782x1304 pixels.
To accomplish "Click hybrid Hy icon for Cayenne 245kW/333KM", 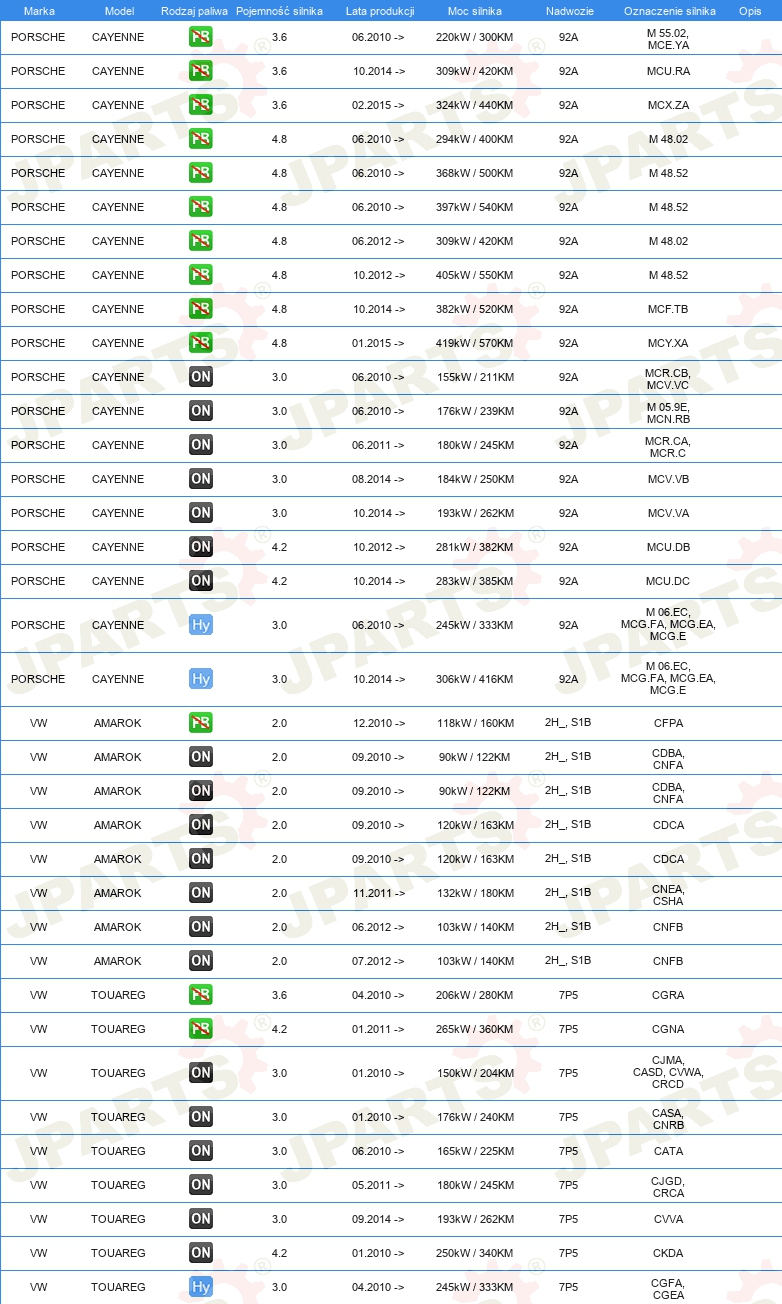I will [x=201, y=625].
